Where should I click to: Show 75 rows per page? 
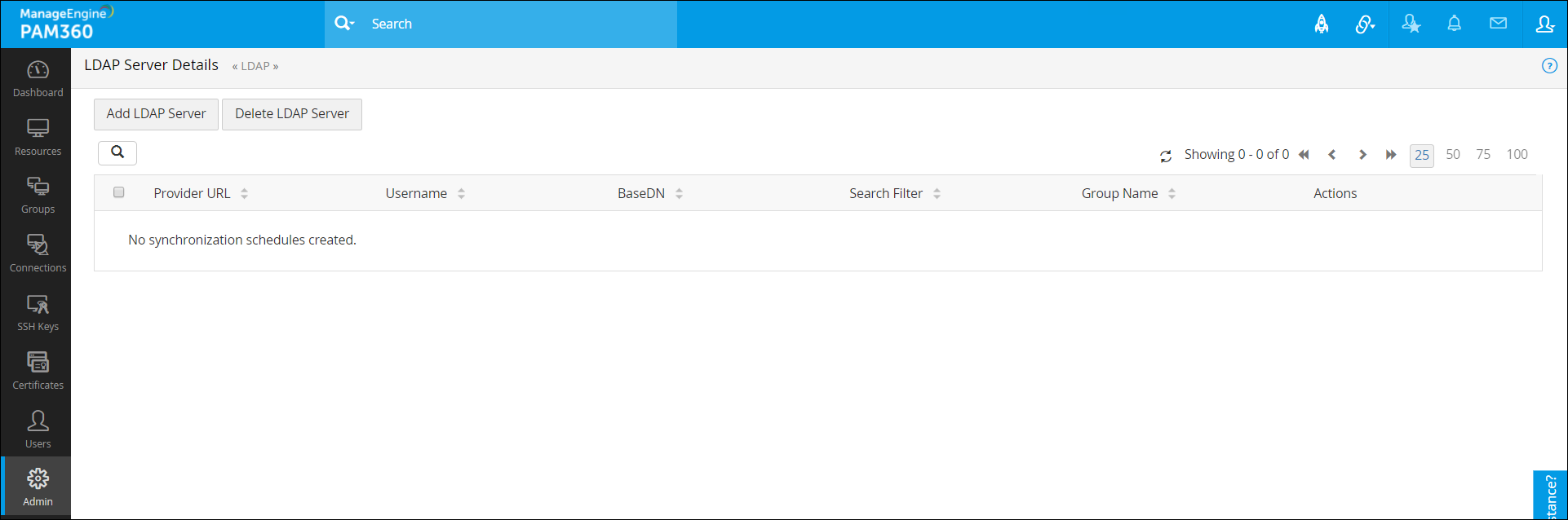(1483, 154)
